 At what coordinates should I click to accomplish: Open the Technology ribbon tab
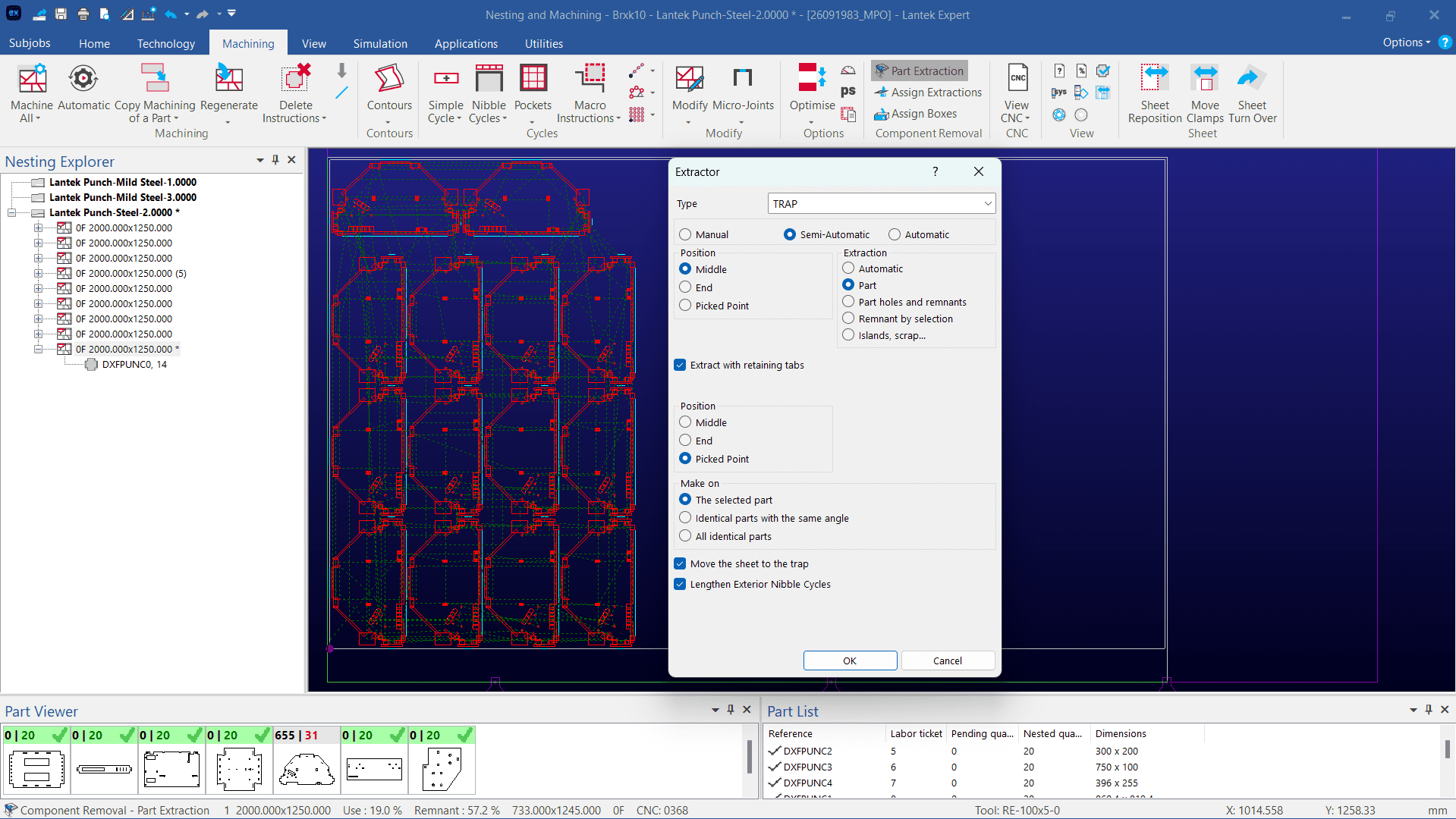[x=166, y=43]
